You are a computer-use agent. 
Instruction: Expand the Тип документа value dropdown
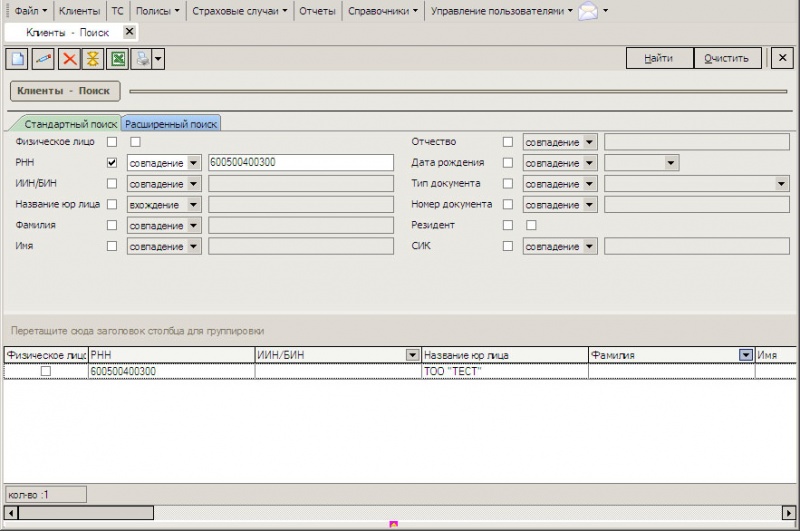point(781,184)
